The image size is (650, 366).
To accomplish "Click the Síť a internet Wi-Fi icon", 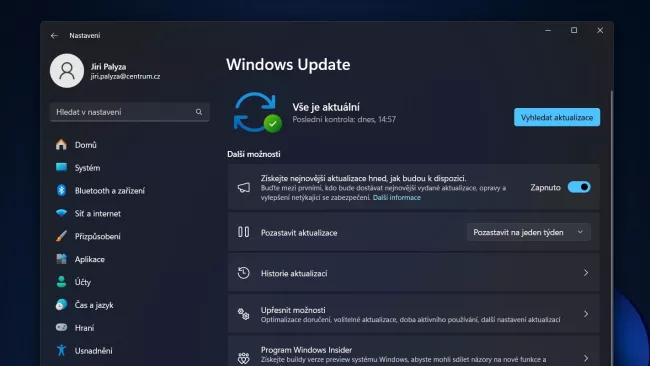I will pyautogui.click(x=61, y=213).
